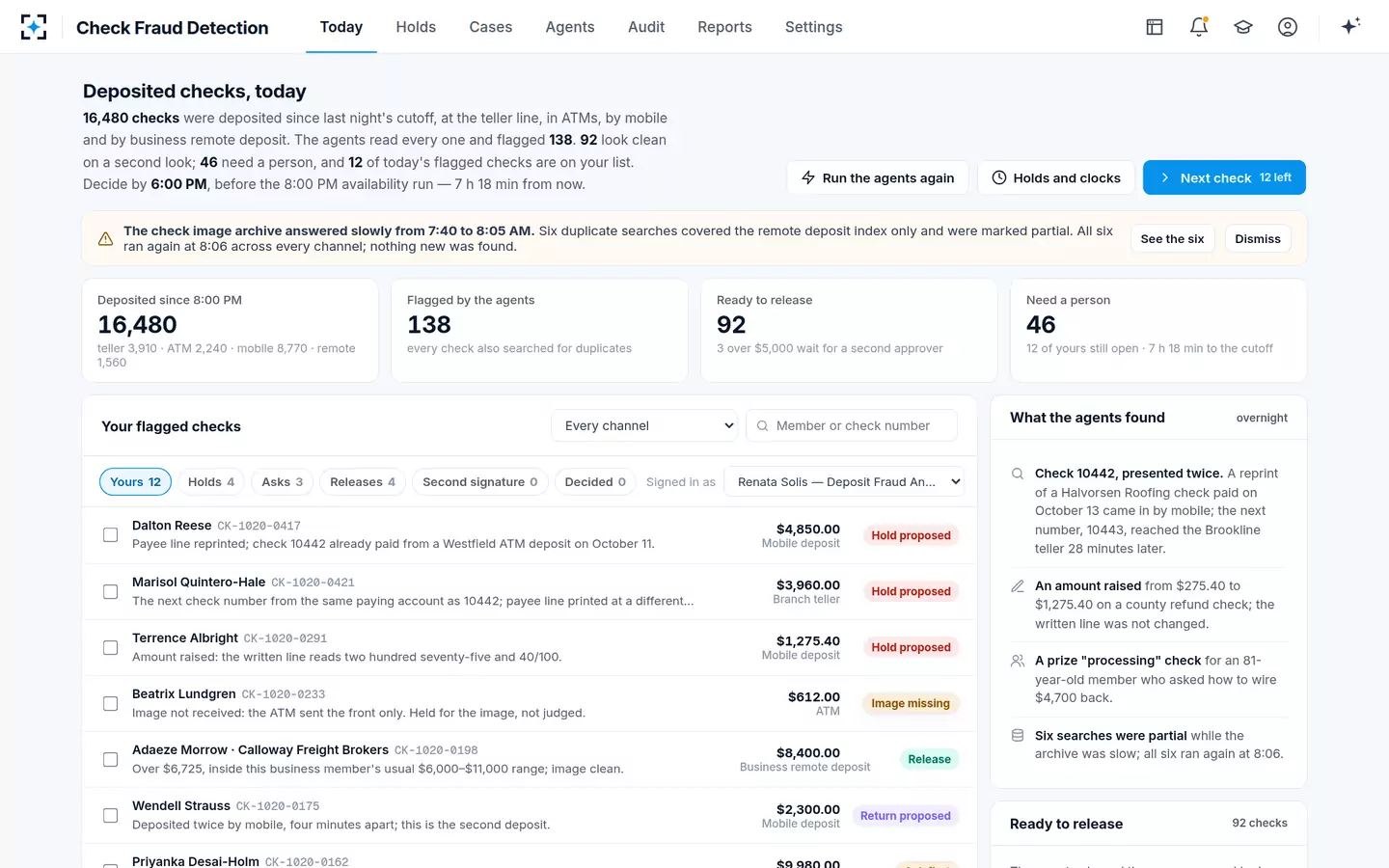Go to Next check, 12 left
The image size is (1389, 868).
(1224, 177)
